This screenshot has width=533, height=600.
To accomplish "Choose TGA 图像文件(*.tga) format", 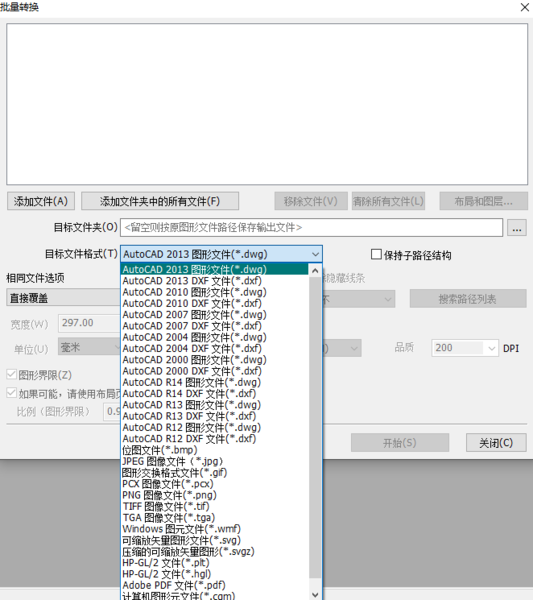I will click(215, 518).
